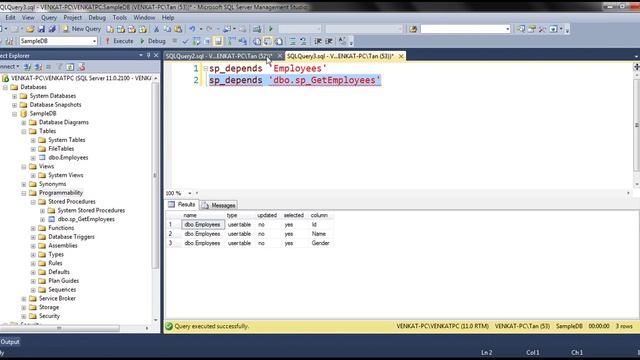Viewport: 640px width, 360px height.
Task: Click the New Query toolbar button
Action: tap(81, 29)
